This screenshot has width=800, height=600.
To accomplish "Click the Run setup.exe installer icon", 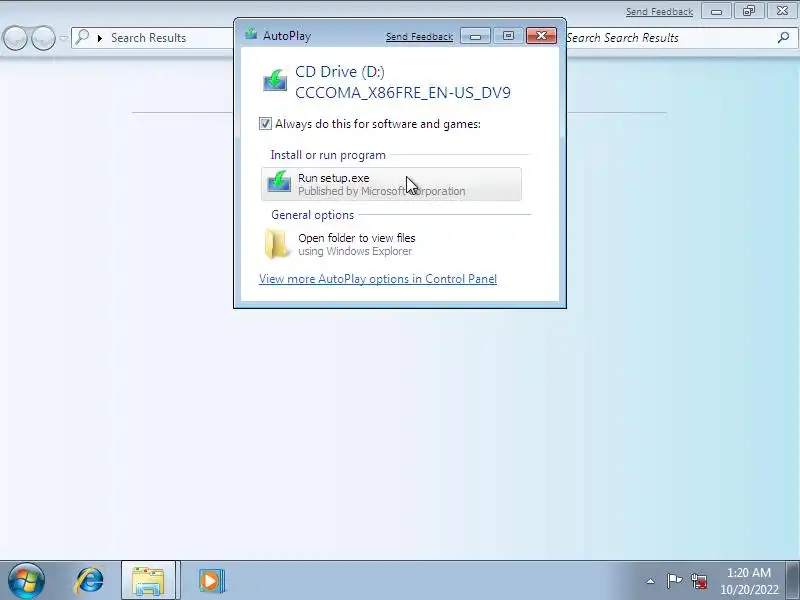I will point(279,182).
